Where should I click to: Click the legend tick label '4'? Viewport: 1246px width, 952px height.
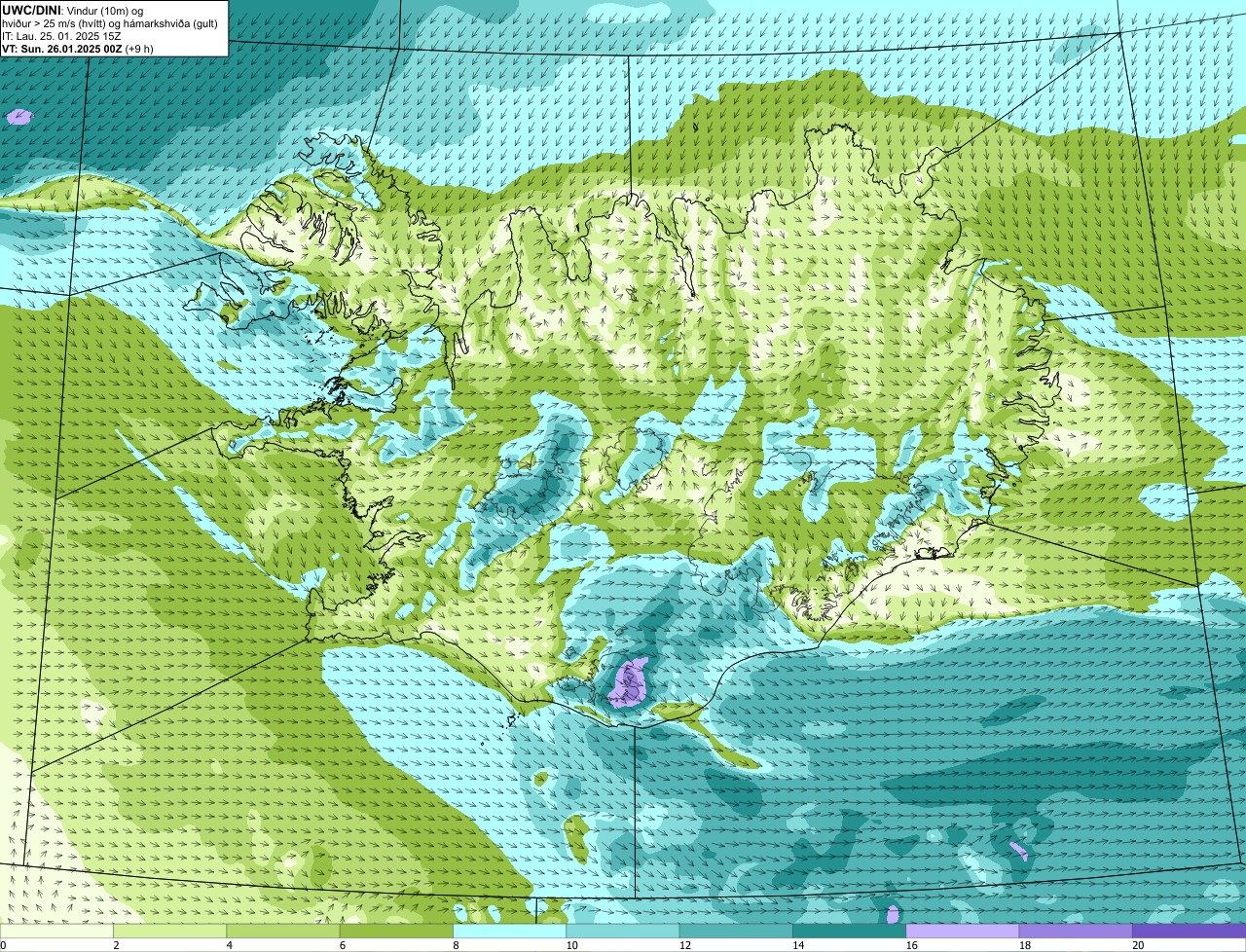pyautogui.click(x=229, y=945)
